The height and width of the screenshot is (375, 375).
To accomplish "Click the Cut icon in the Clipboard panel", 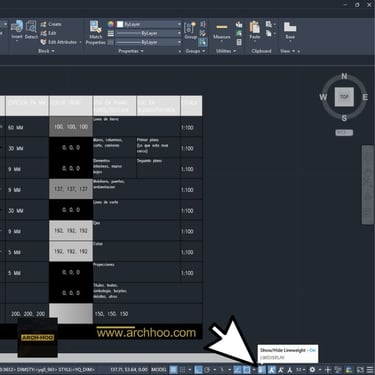I will coord(269,24).
